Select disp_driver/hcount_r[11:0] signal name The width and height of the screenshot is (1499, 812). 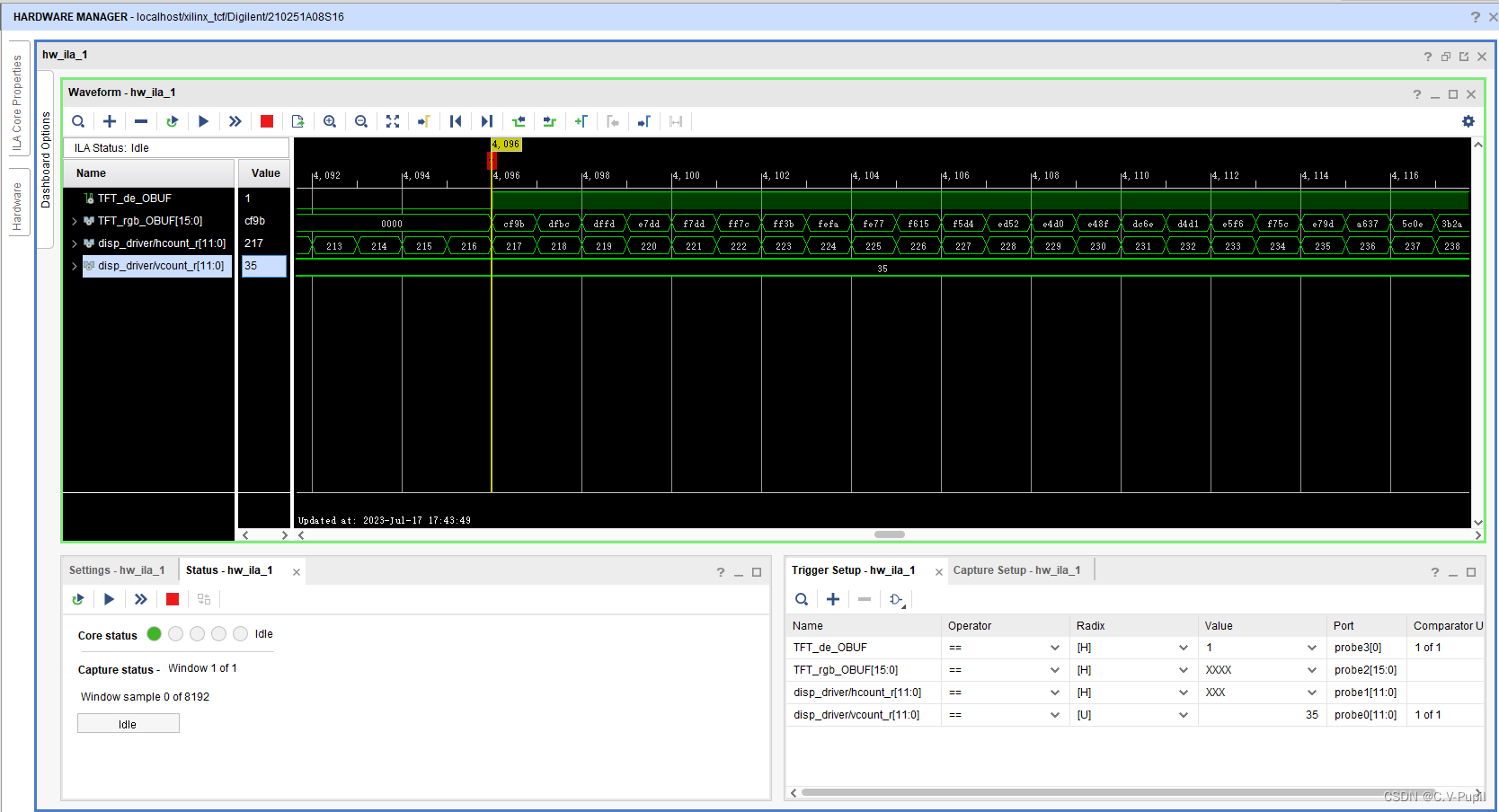click(162, 243)
